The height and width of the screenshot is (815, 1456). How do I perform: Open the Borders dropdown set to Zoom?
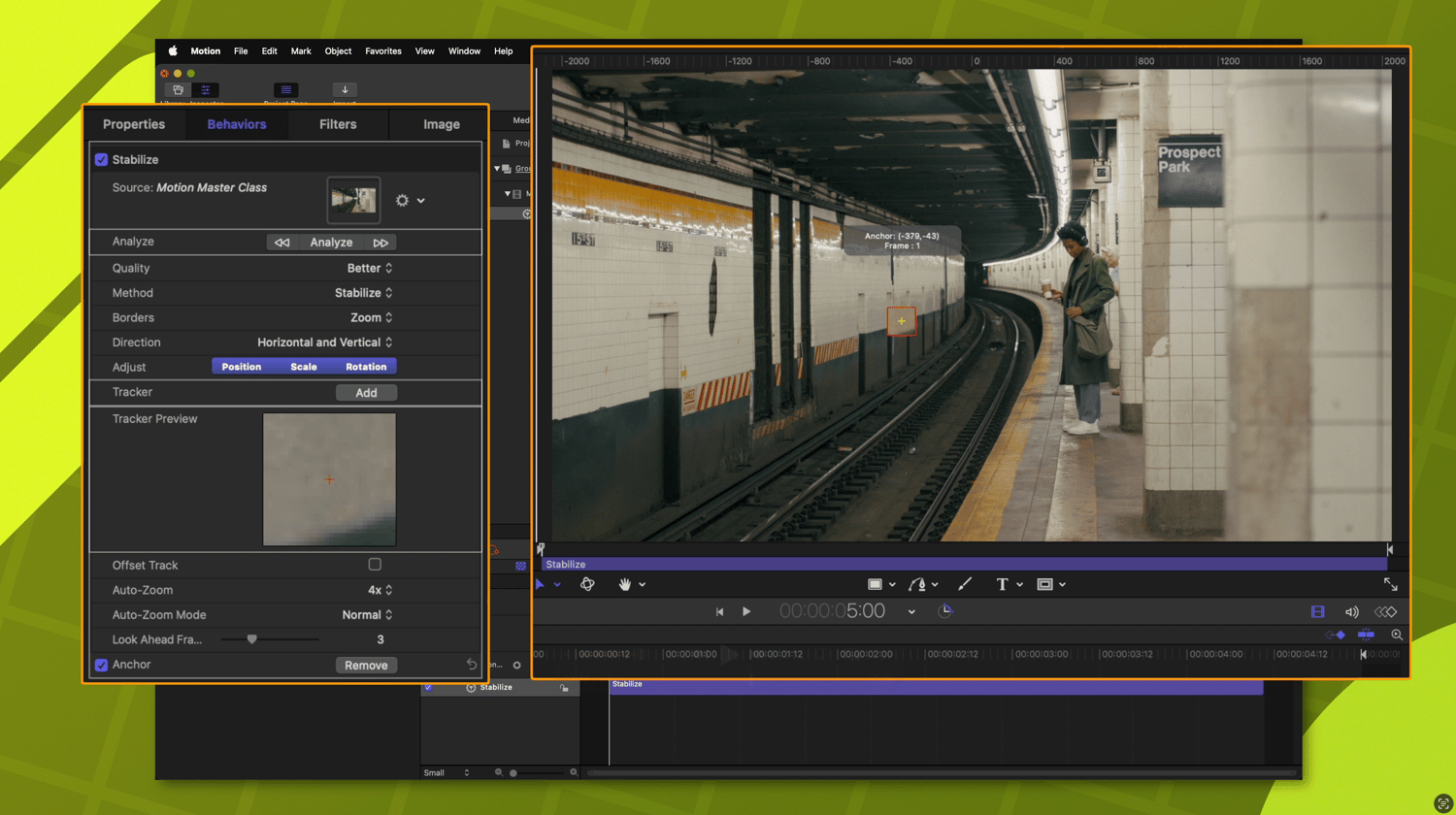coord(371,317)
